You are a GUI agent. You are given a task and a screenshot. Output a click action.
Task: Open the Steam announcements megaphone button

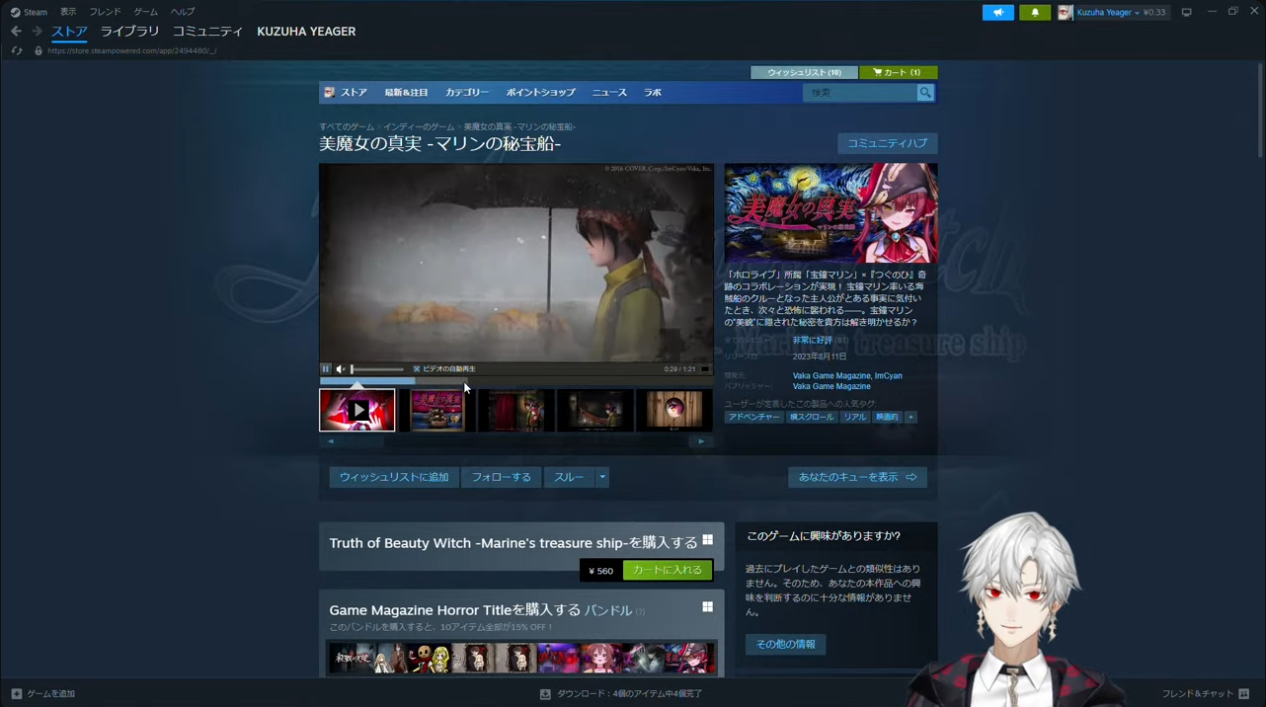[x=998, y=12]
